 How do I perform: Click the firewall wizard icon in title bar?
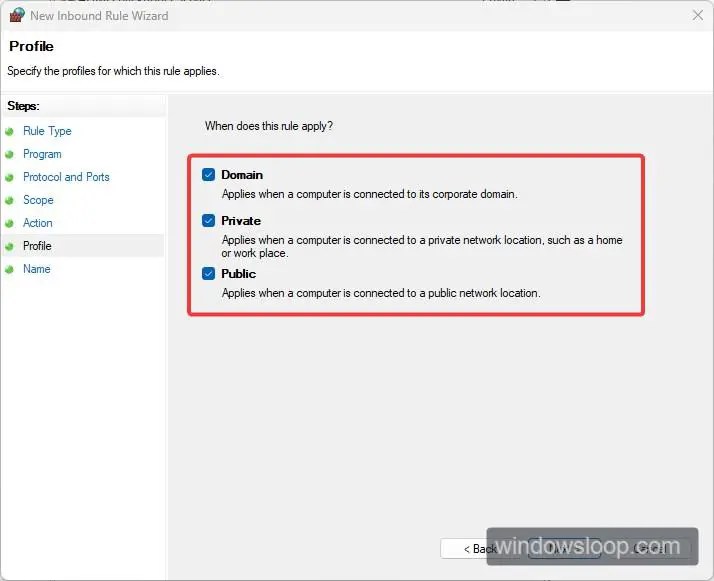pyautogui.click(x=16, y=15)
